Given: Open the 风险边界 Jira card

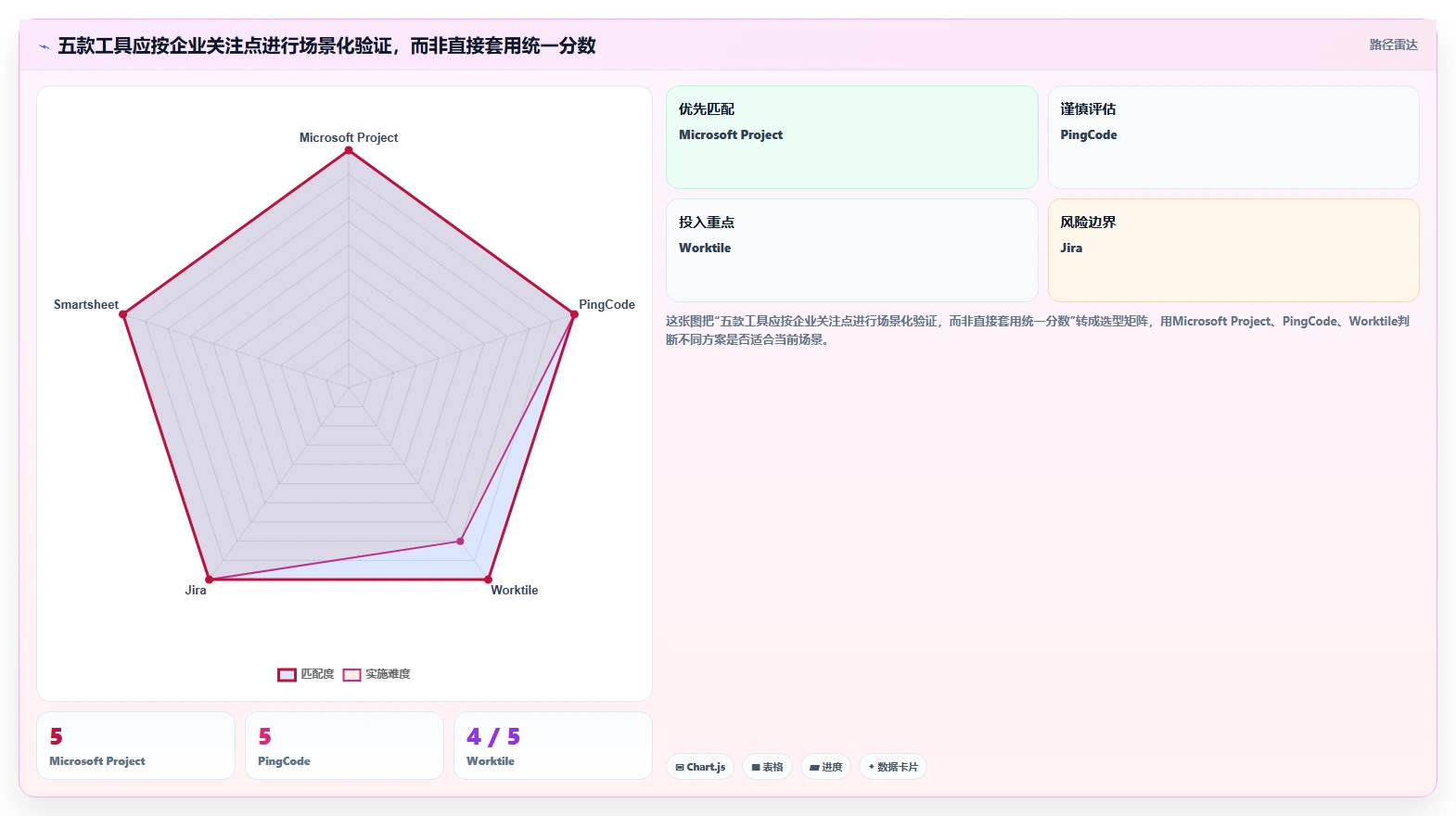Looking at the screenshot, I should [x=1233, y=250].
